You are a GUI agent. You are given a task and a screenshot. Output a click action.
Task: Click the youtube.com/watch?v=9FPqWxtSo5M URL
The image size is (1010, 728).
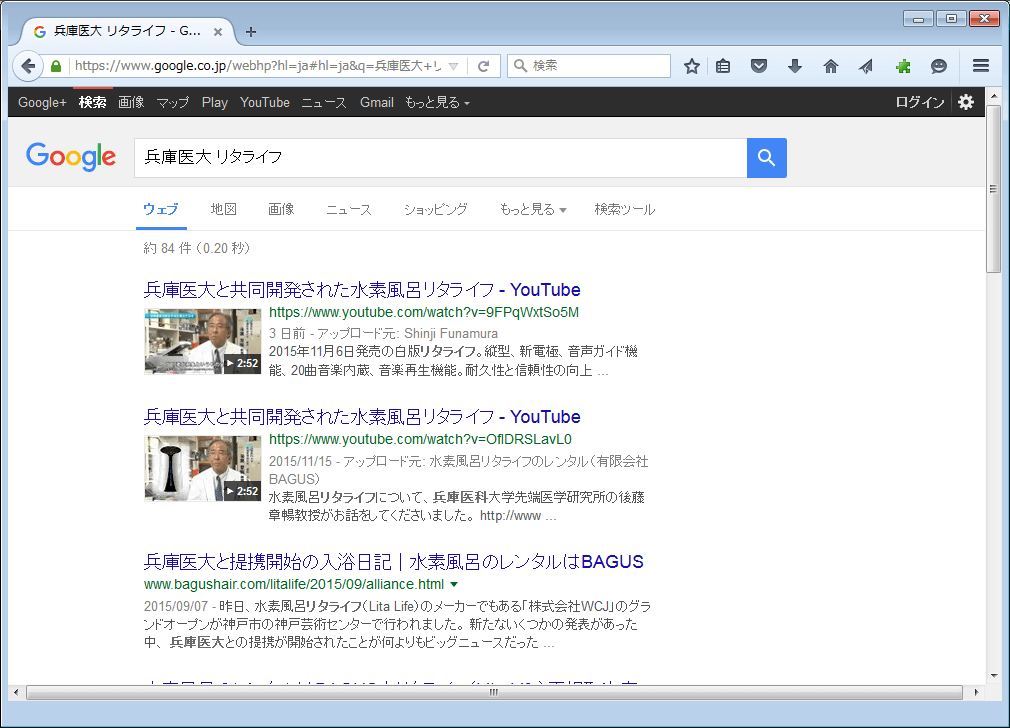[424, 312]
